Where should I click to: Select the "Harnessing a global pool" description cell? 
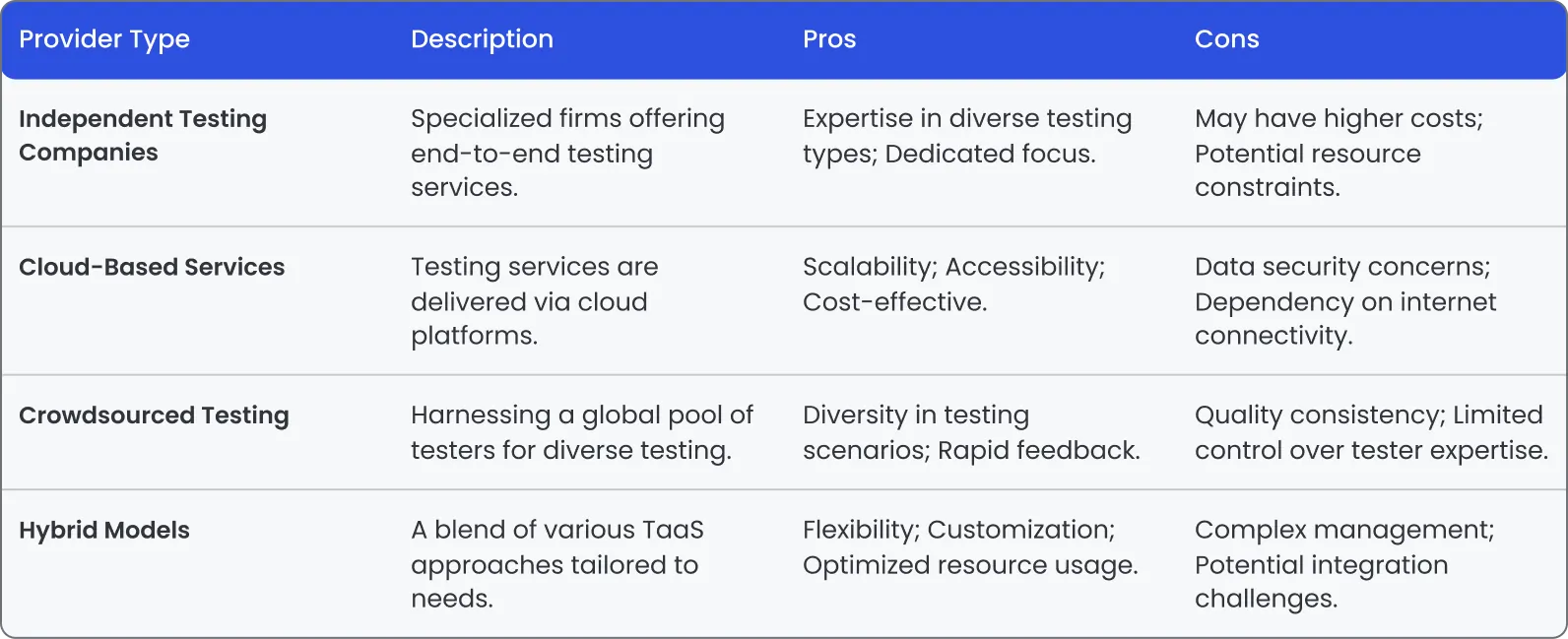point(581,432)
